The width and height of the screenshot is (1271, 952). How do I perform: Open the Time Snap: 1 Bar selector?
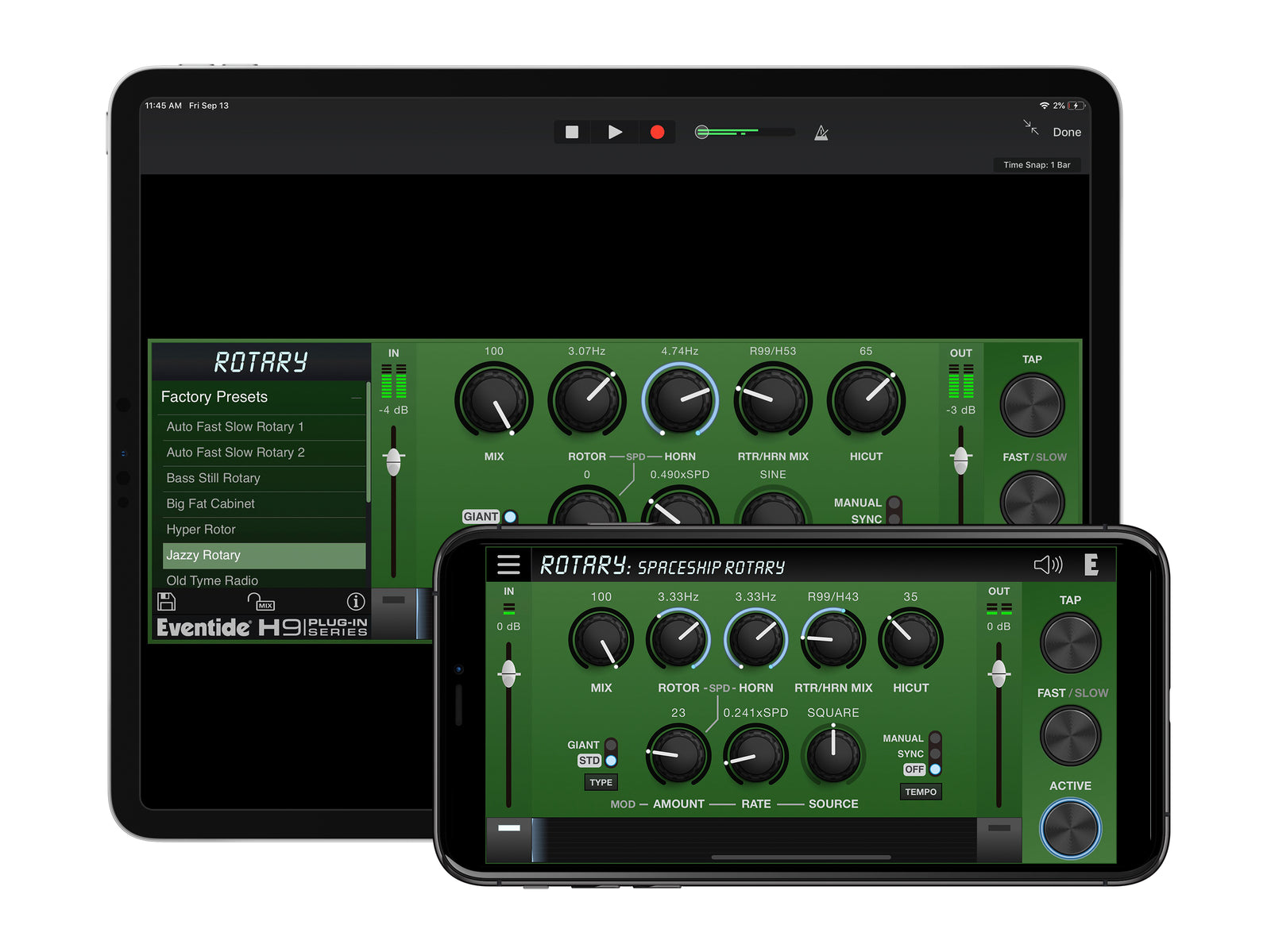coord(1037,165)
